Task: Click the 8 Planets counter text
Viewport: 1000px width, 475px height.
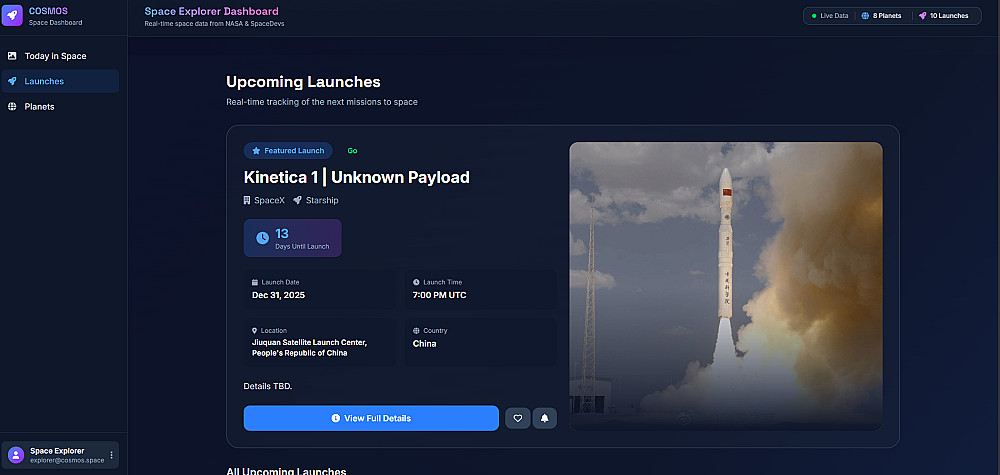Action: tap(886, 16)
